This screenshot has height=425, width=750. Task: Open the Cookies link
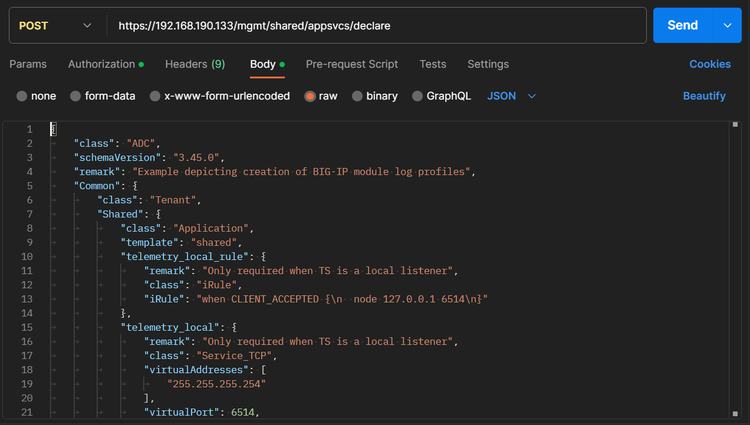click(710, 64)
